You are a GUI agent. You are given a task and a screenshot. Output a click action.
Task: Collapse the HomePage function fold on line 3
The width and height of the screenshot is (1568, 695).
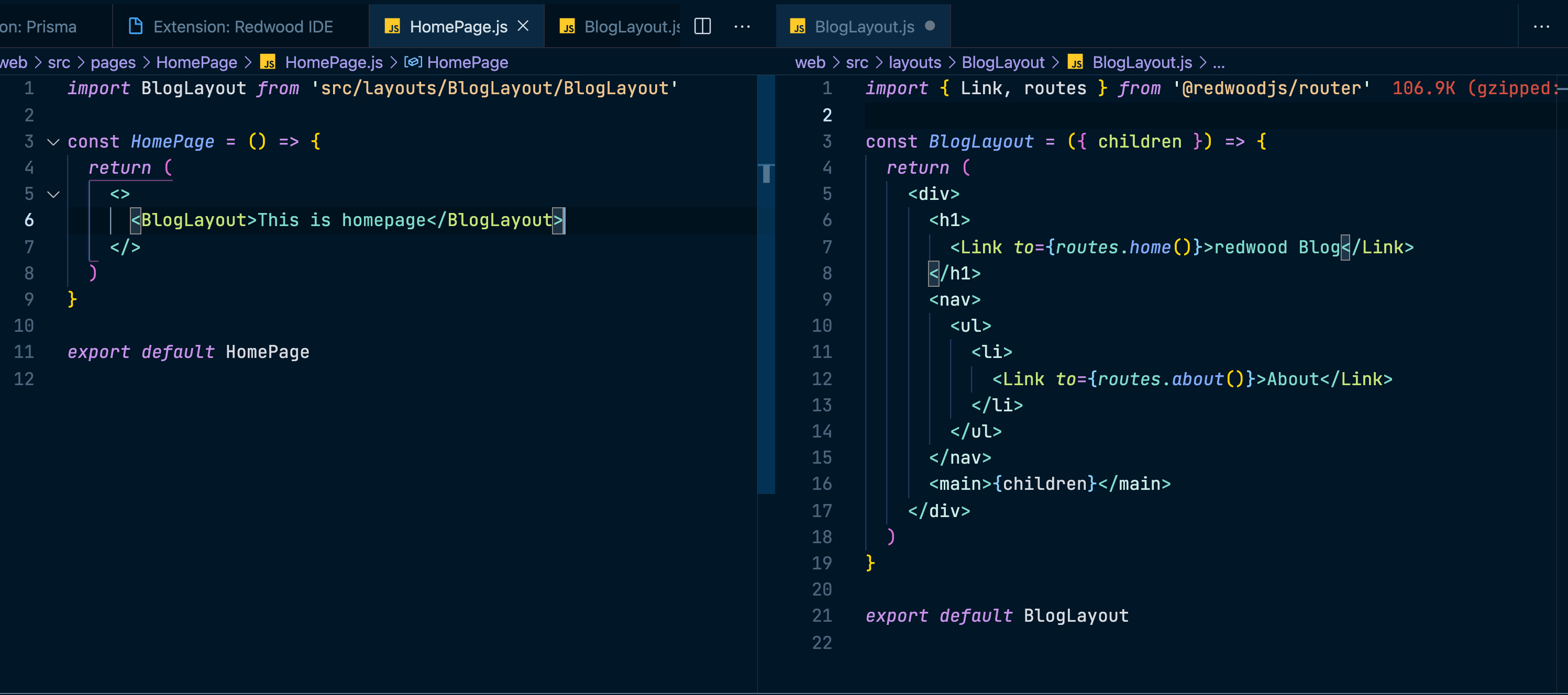(53, 142)
